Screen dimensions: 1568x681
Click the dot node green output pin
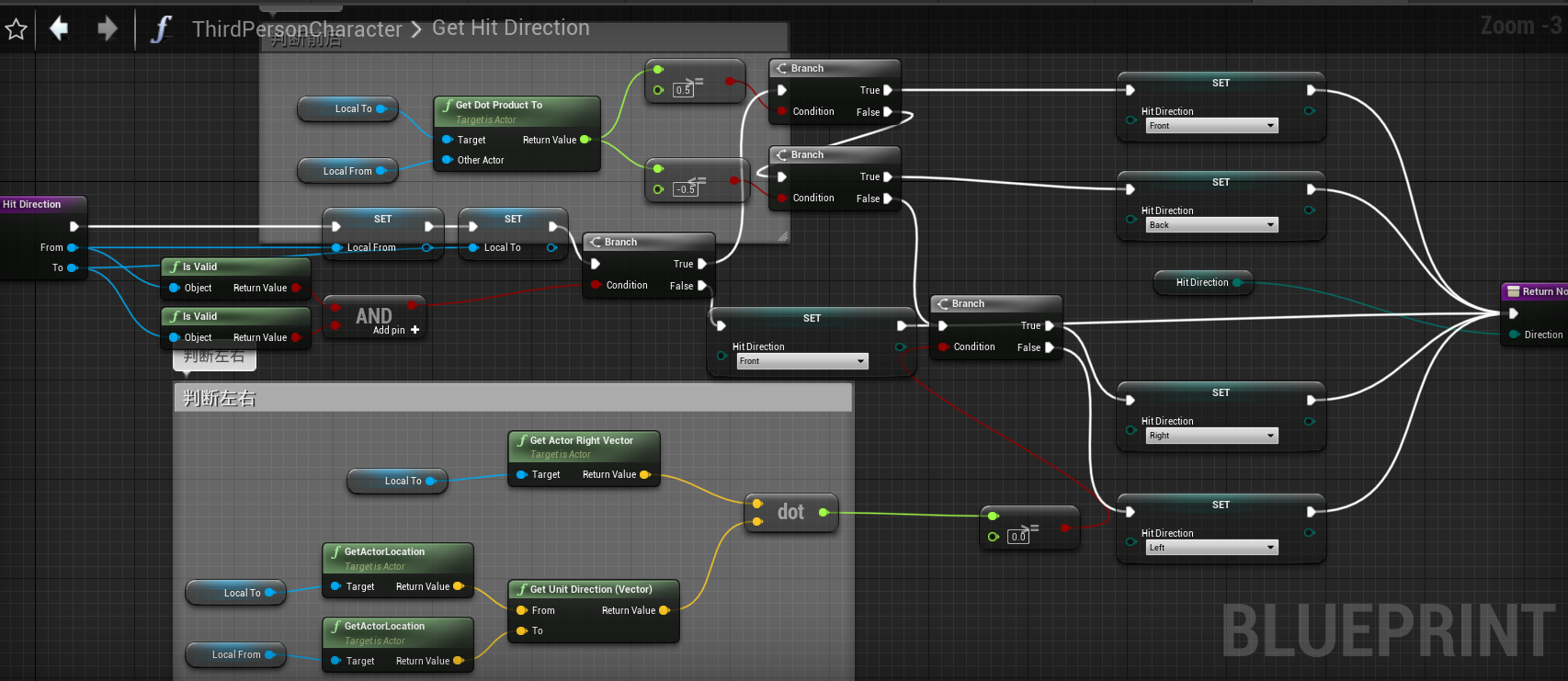click(x=824, y=513)
